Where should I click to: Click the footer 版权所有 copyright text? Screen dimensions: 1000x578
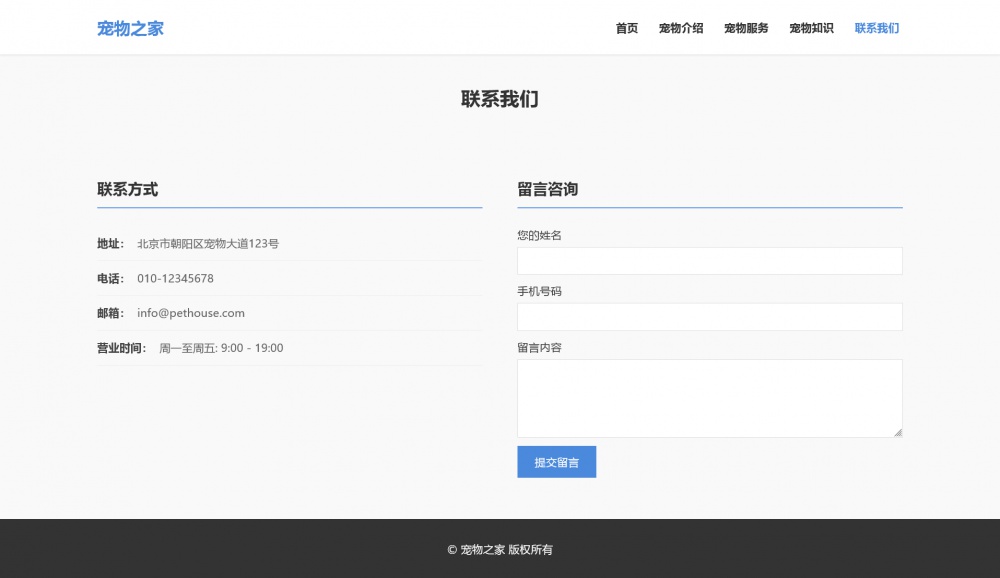point(500,549)
